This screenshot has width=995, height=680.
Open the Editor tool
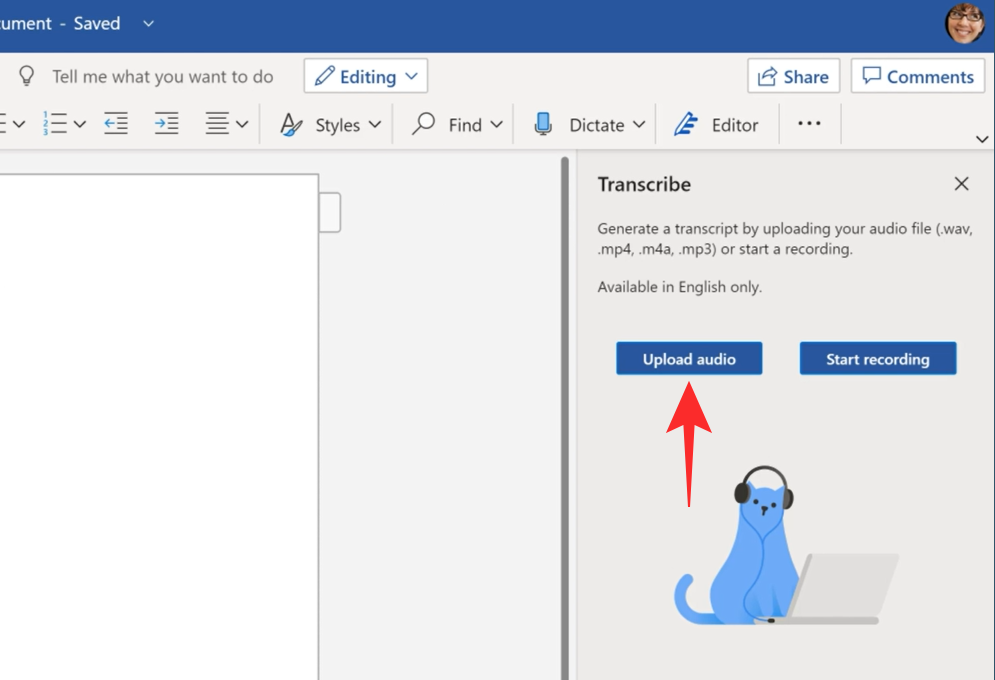tap(716, 125)
